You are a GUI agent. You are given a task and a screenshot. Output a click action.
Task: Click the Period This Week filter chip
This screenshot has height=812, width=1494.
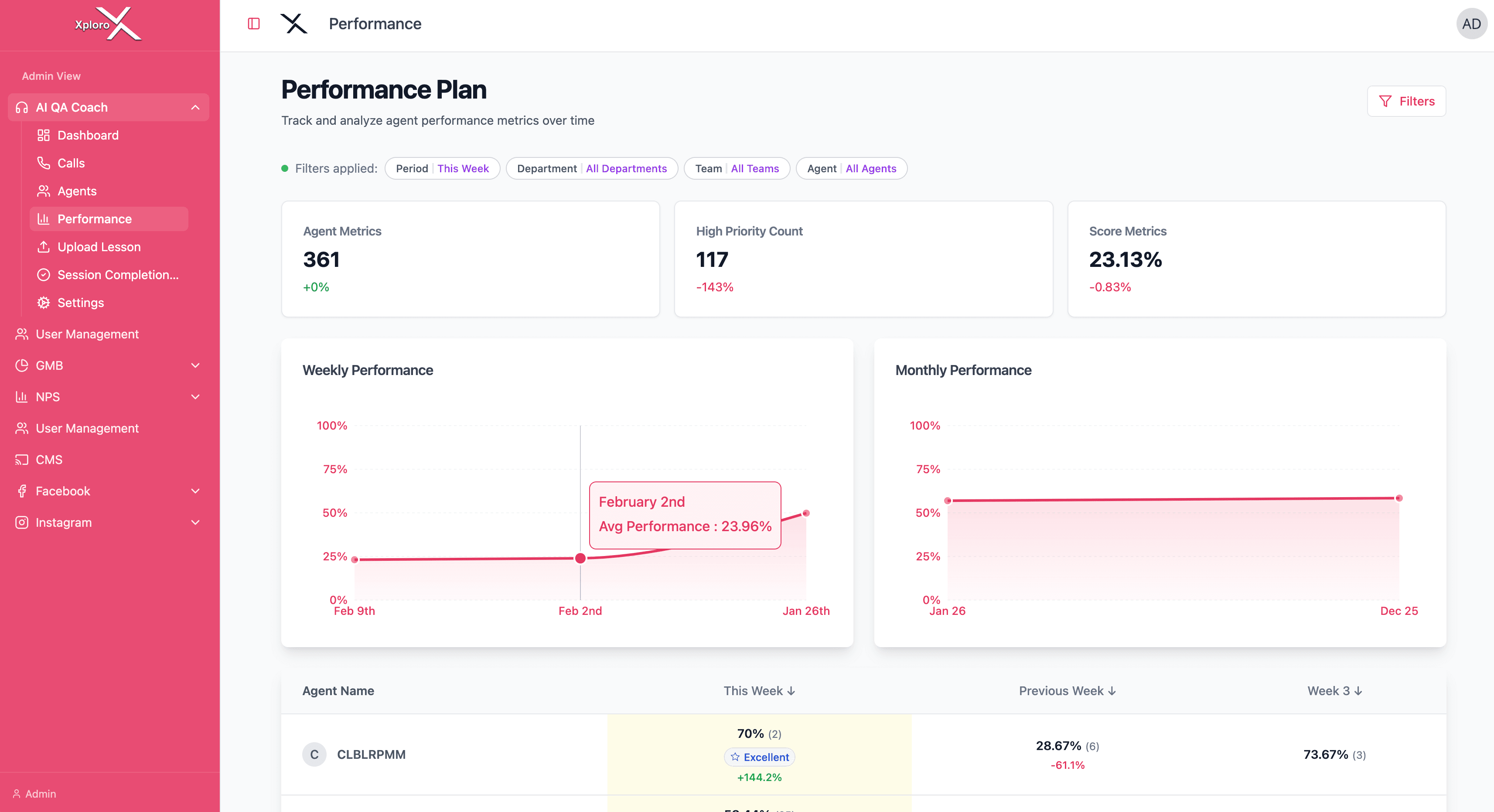pyautogui.click(x=442, y=168)
